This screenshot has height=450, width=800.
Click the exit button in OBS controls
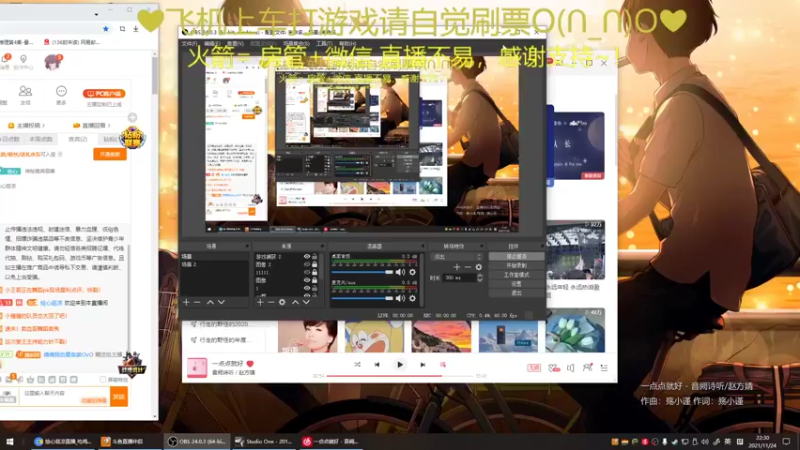[516, 293]
